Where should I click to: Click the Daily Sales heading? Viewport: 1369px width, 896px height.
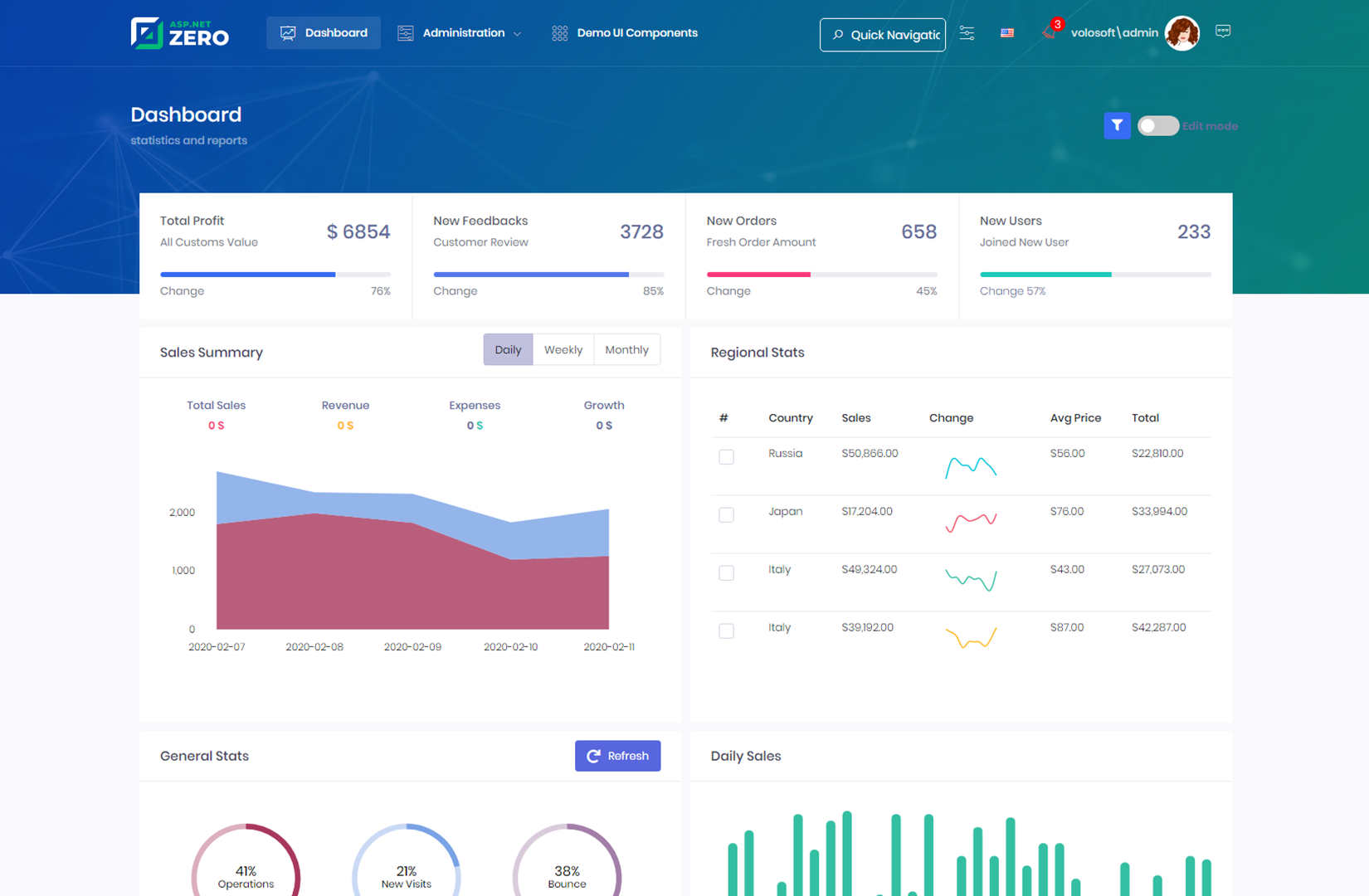pyautogui.click(x=746, y=756)
